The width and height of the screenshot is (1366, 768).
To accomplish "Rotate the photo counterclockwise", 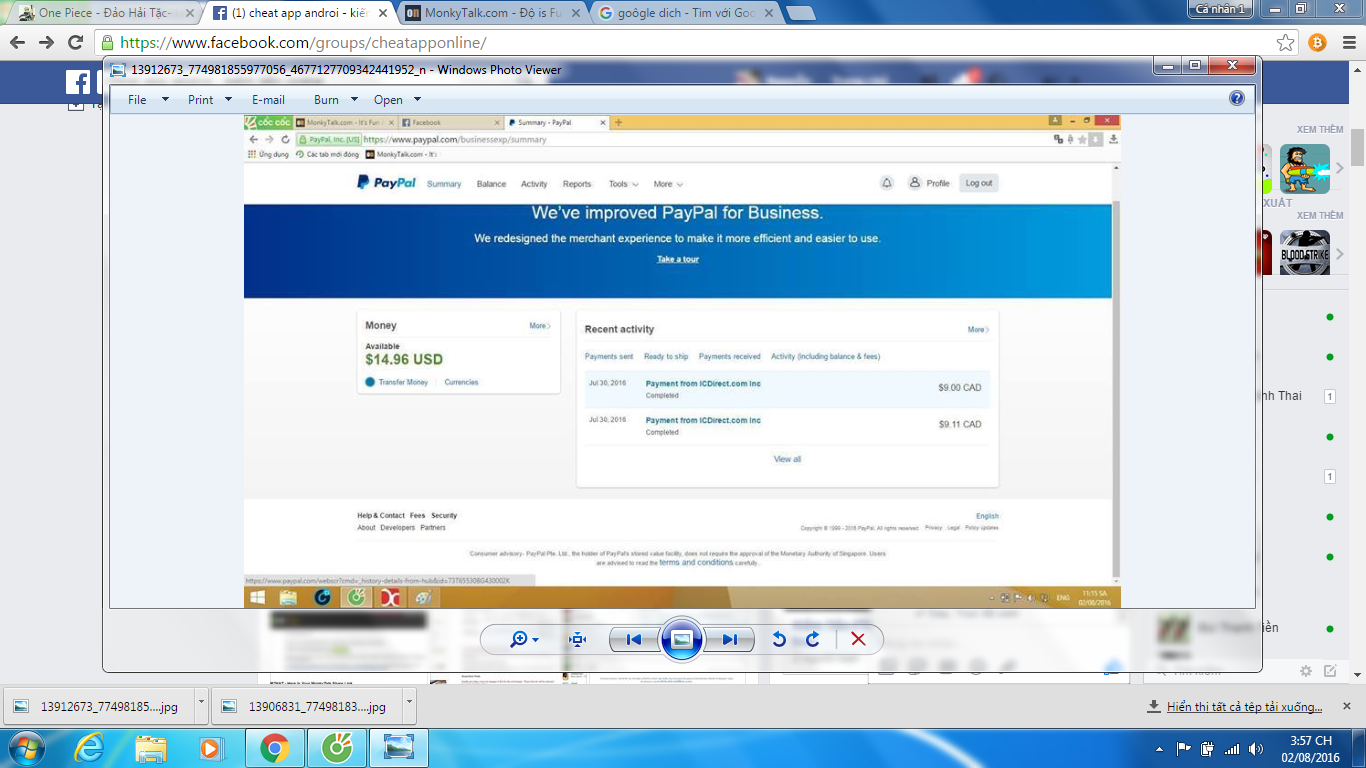I will pos(779,640).
